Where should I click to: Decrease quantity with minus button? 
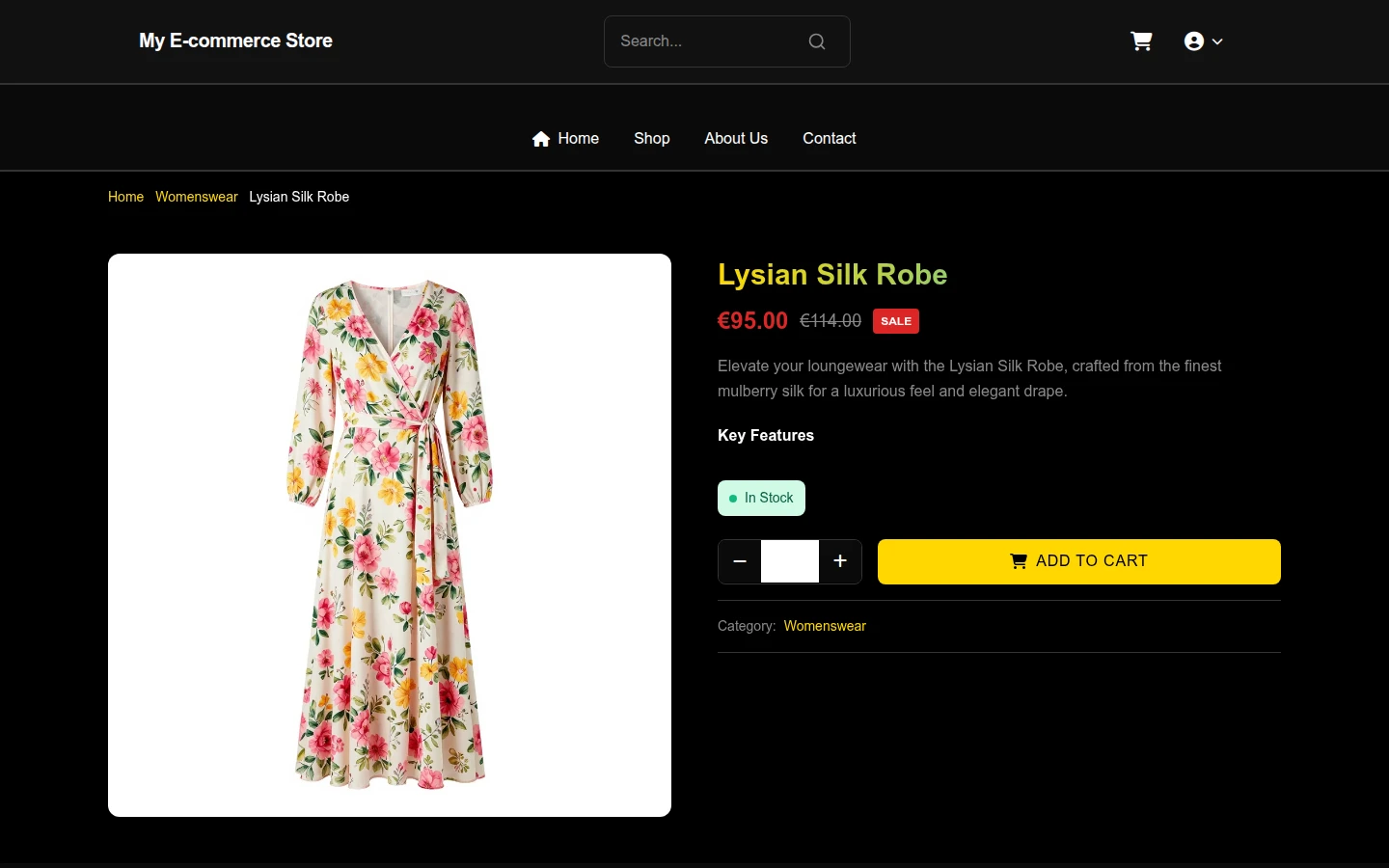click(740, 561)
